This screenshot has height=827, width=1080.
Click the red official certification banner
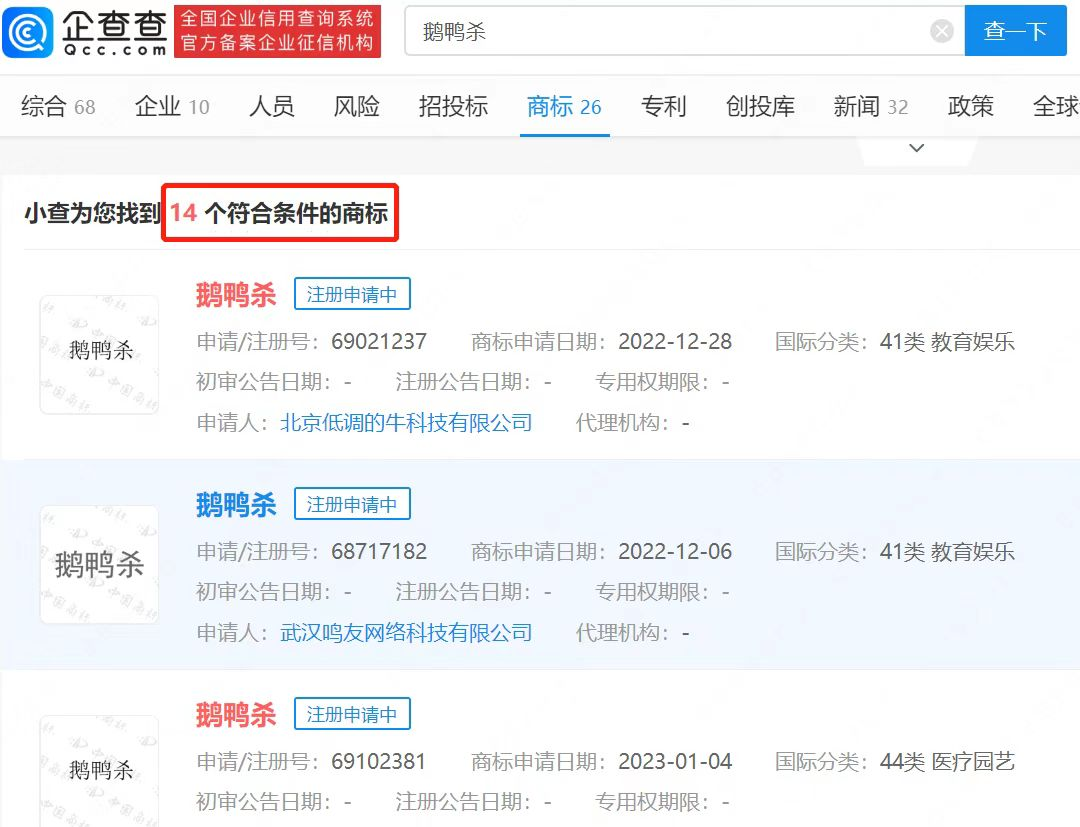[x=277, y=31]
